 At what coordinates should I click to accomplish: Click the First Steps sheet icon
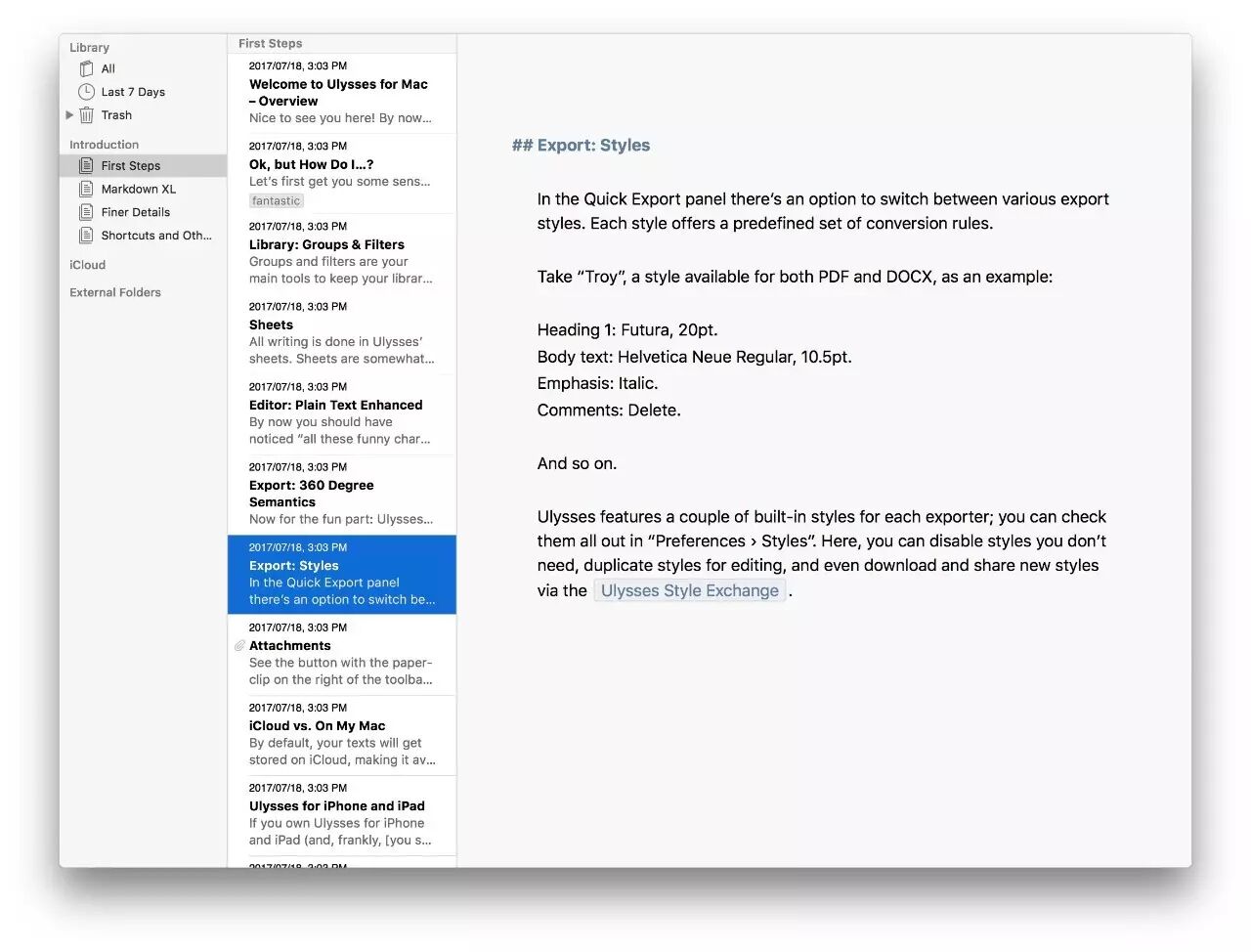pyautogui.click(x=86, y=165)
